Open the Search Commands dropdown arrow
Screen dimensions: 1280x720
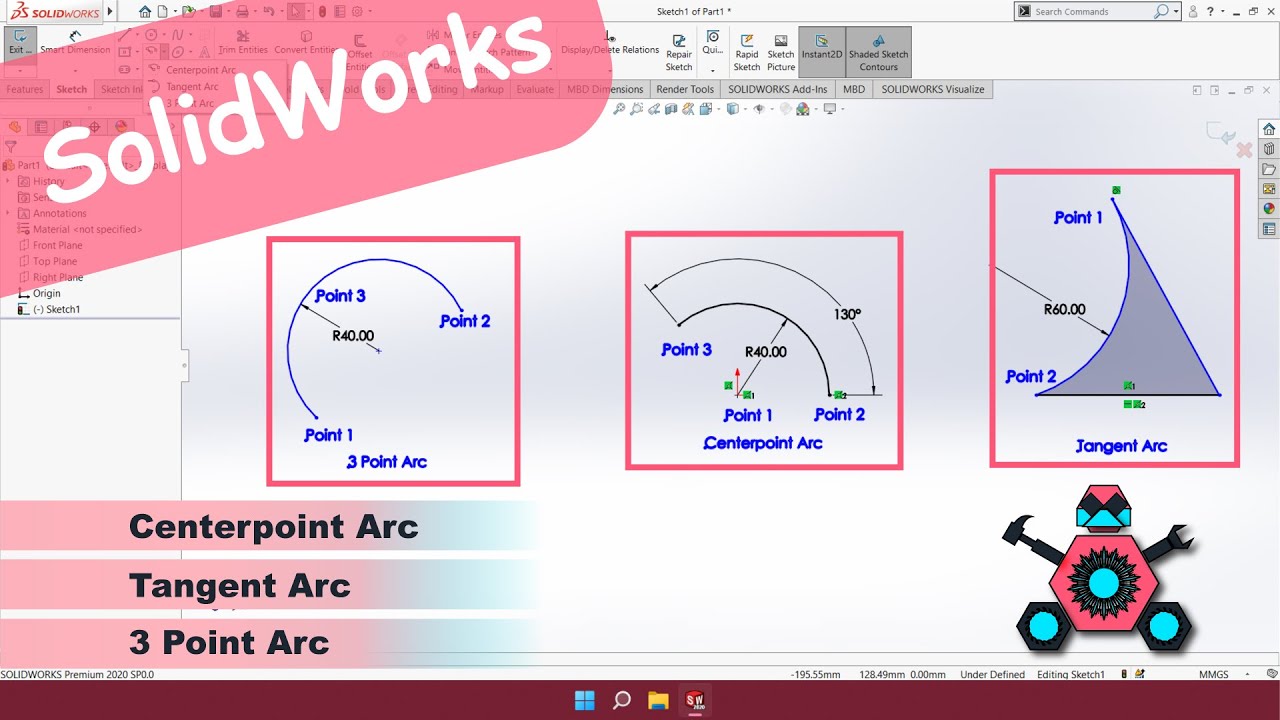pos(1176,12)
